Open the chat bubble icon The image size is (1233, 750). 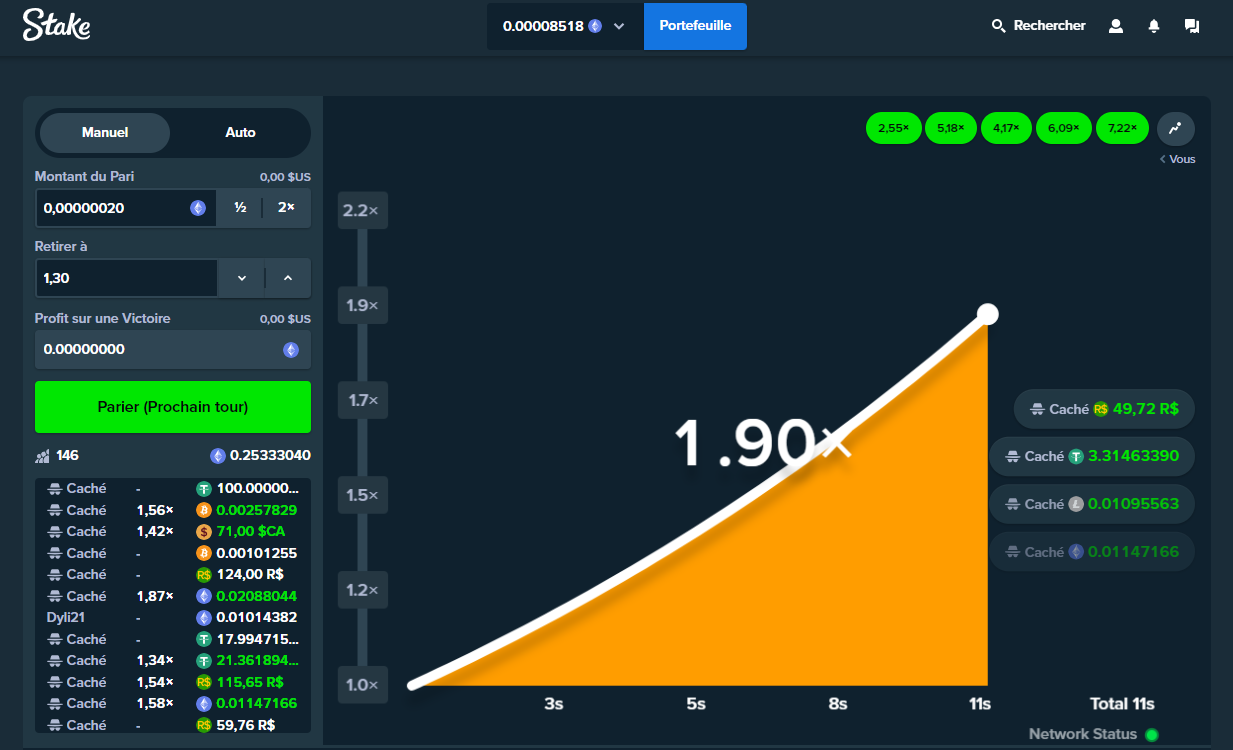click(1192, 26)
